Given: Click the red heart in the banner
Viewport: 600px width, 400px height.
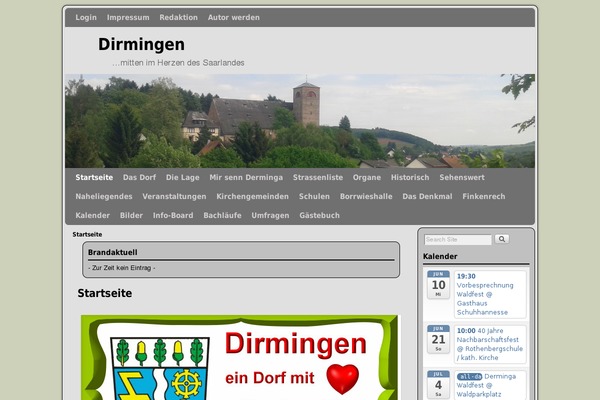Looking at the screenshot, I should tap(342, 379).
